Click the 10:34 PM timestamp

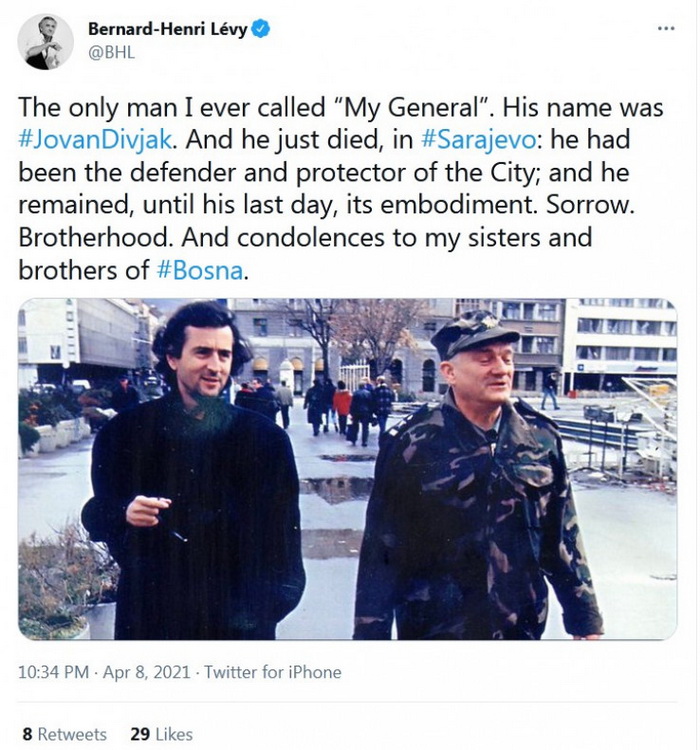click(x=56, y=672)
